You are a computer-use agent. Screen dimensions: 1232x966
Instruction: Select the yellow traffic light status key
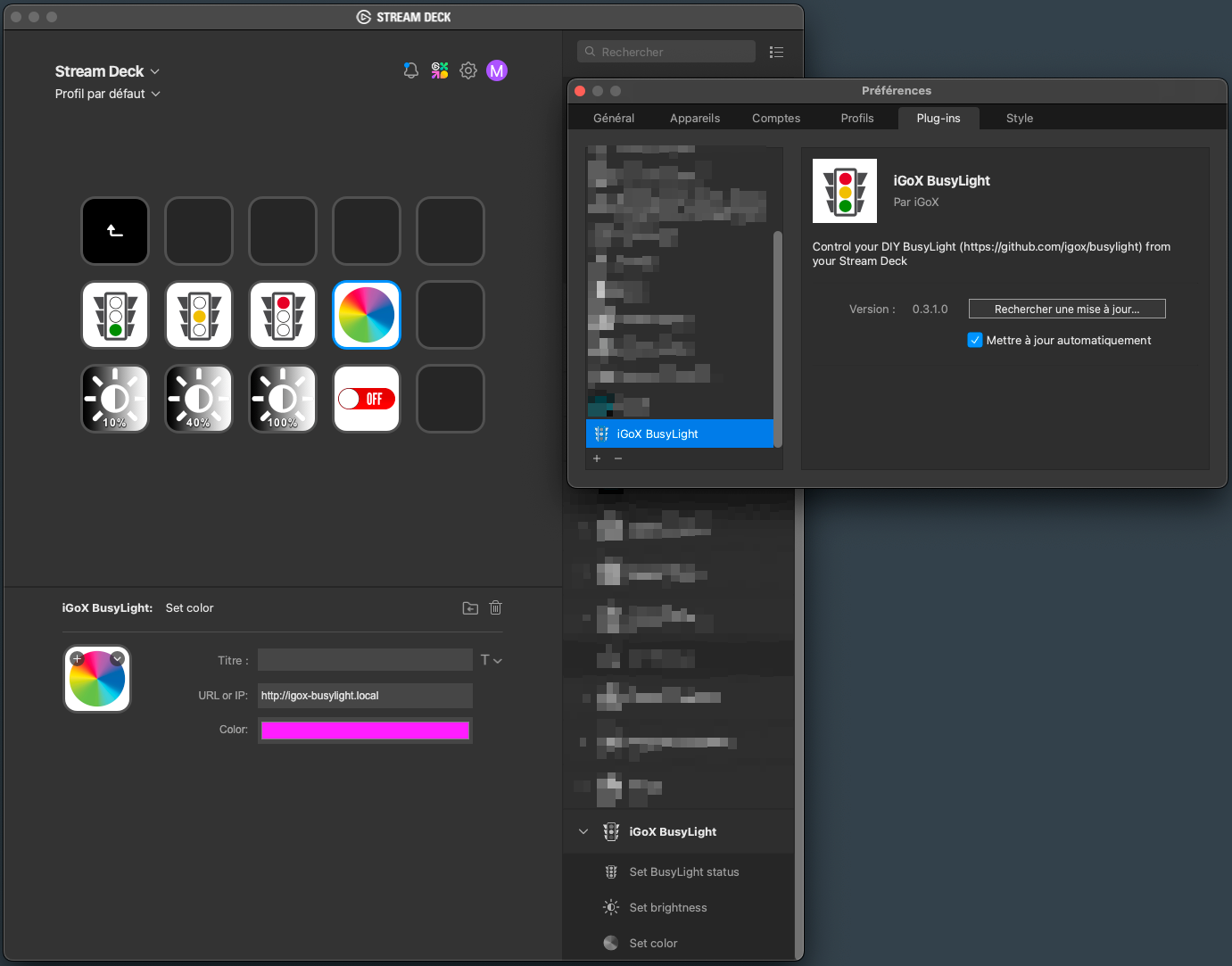click(x=198, y=315)
